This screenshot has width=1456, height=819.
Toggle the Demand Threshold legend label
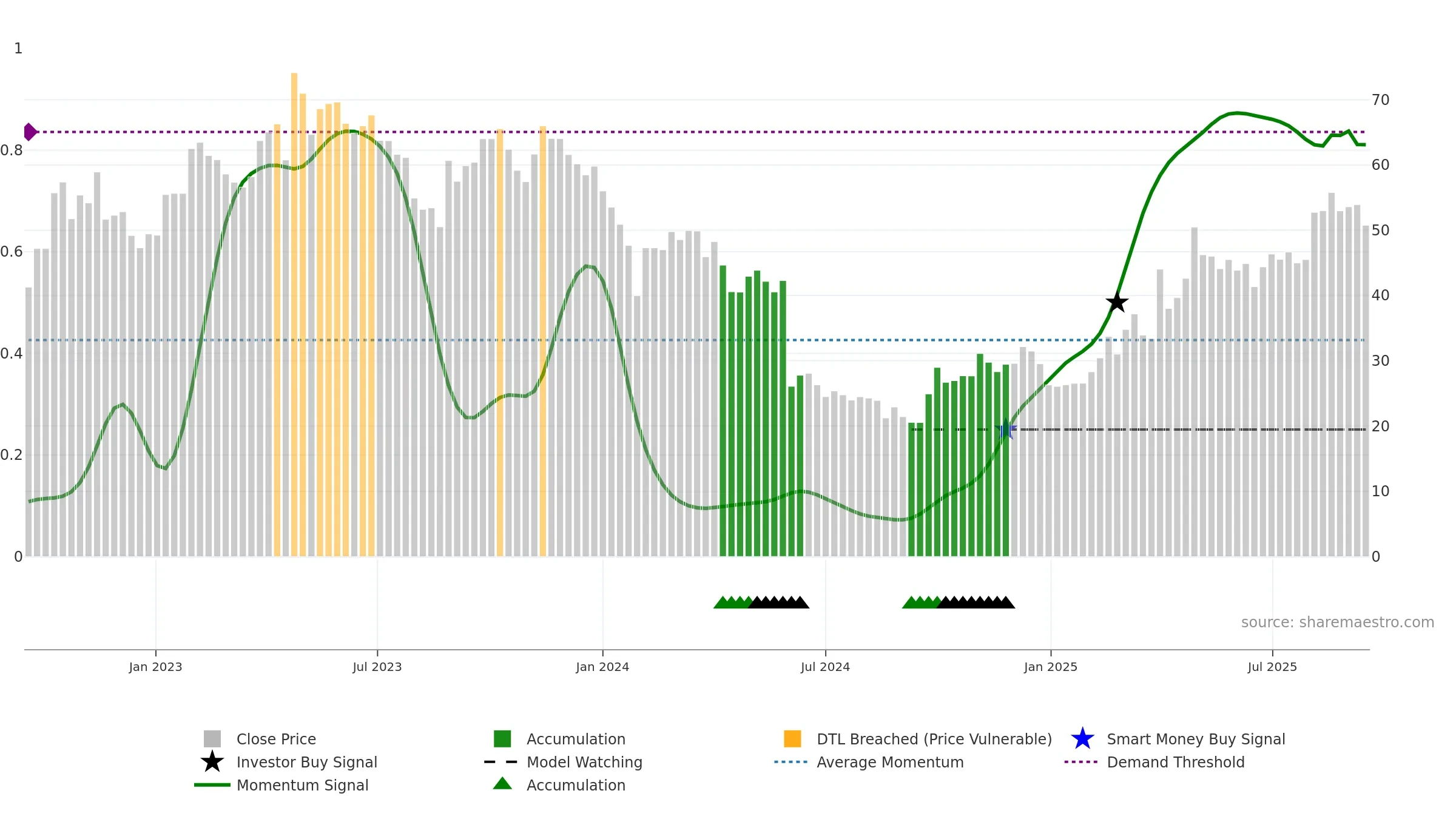(x=1176, y=762)
